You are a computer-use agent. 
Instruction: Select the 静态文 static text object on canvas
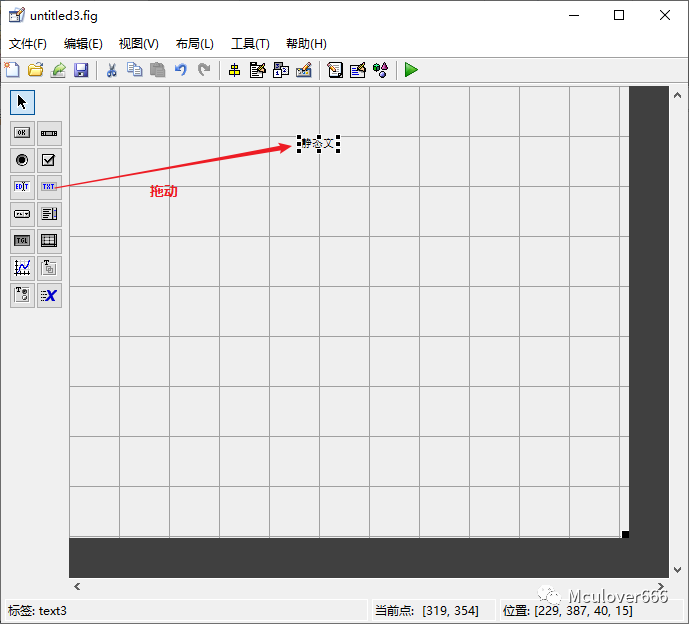(x=318, y=144)
